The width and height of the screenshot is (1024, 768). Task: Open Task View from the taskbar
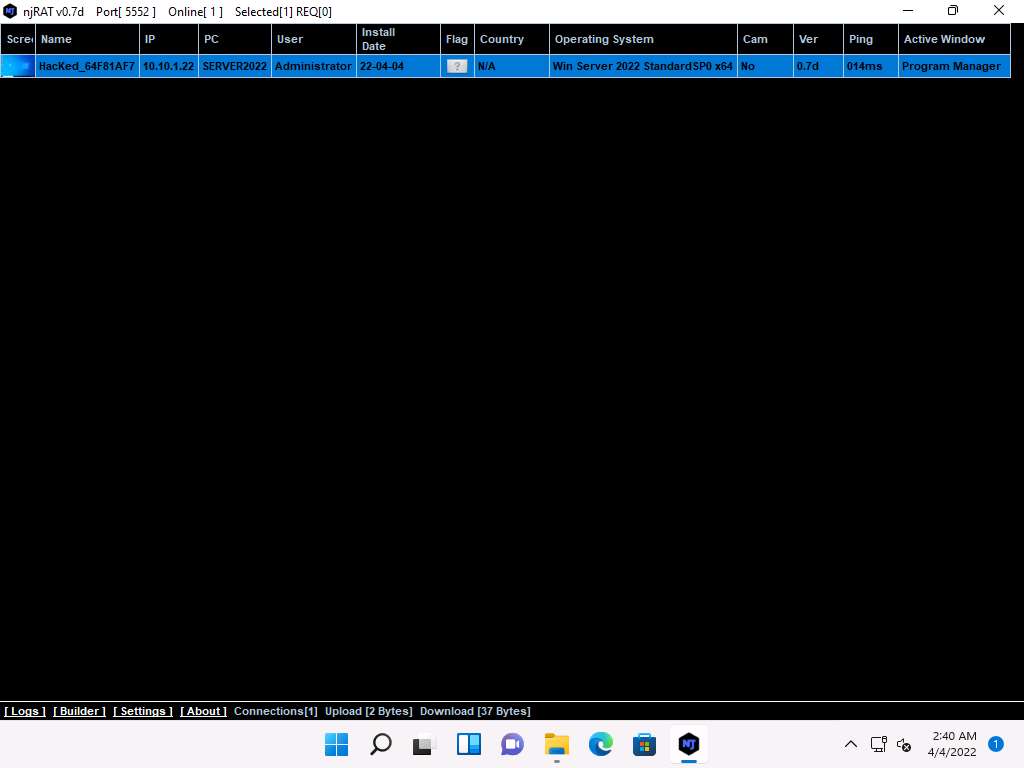pyautogui.click(x=425, y=744)
